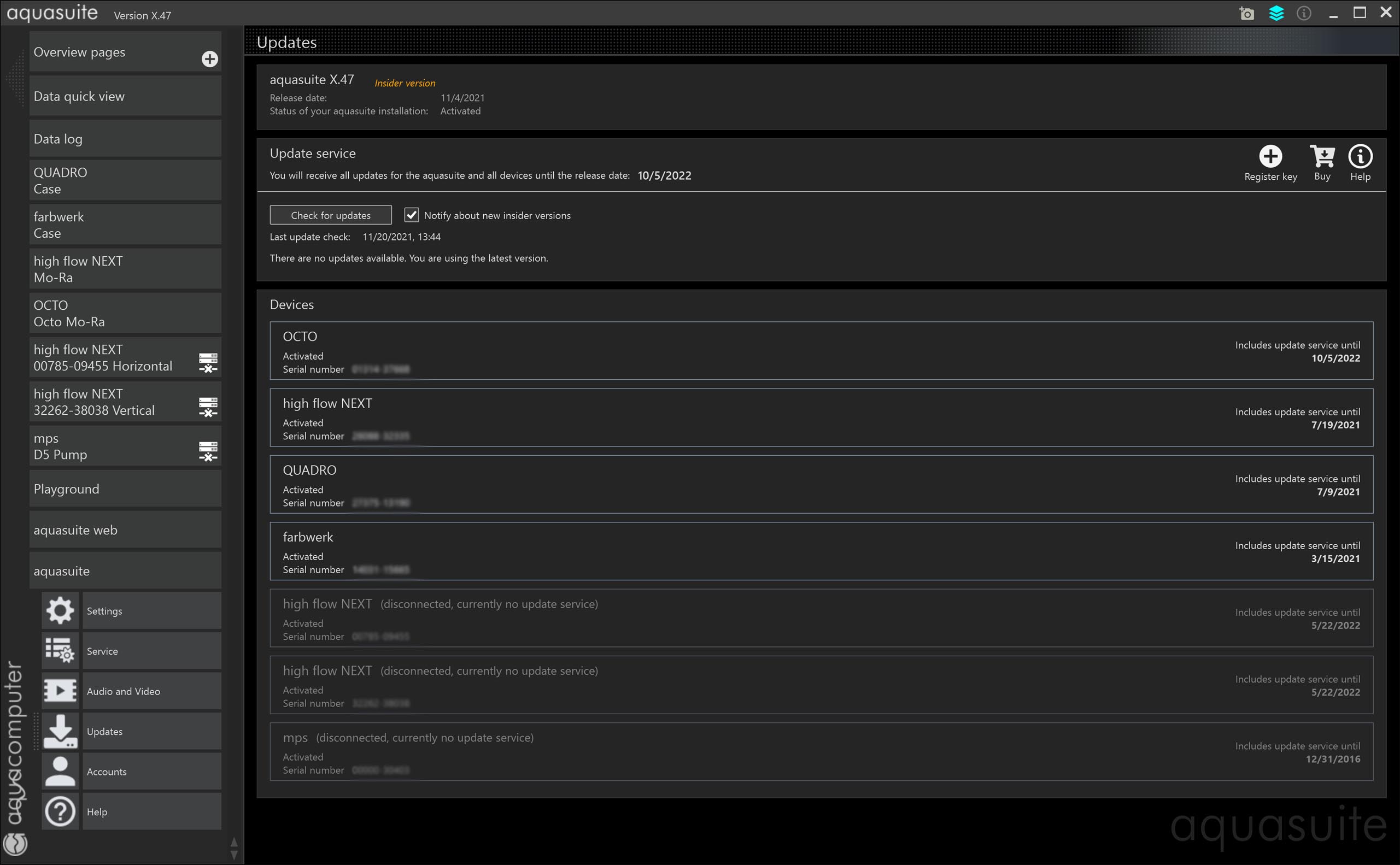
Task: Uncheck Notify about new insider versions
Action: tap(412, 215)
